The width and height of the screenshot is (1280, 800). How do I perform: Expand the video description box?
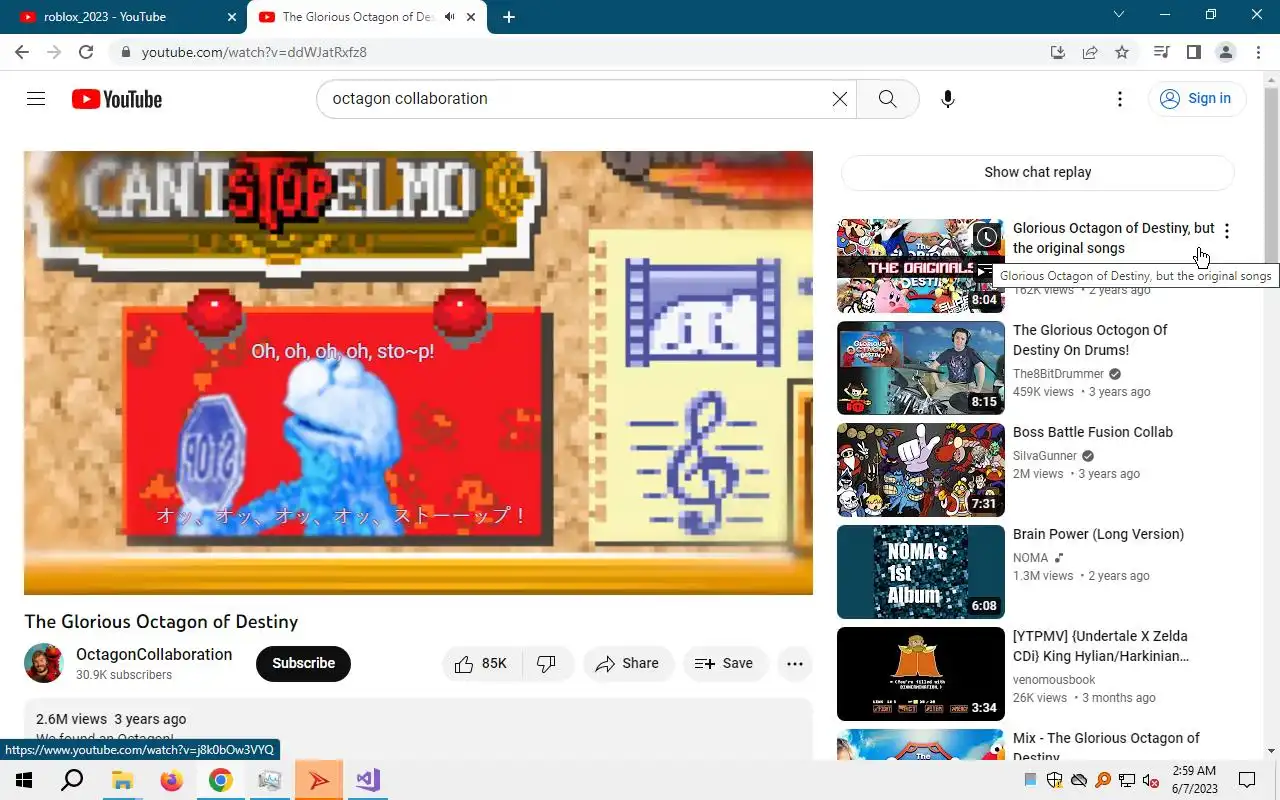tap(418, 729)
